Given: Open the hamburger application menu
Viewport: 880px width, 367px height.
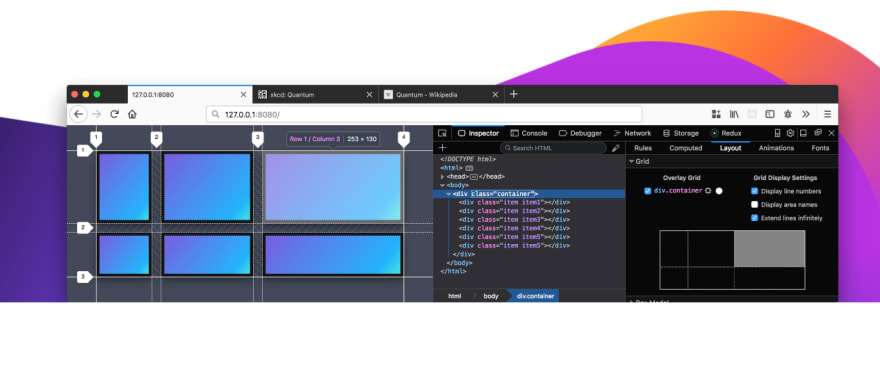Looking at the screenshot, I should pyautogui.click(x=827, y=114).
